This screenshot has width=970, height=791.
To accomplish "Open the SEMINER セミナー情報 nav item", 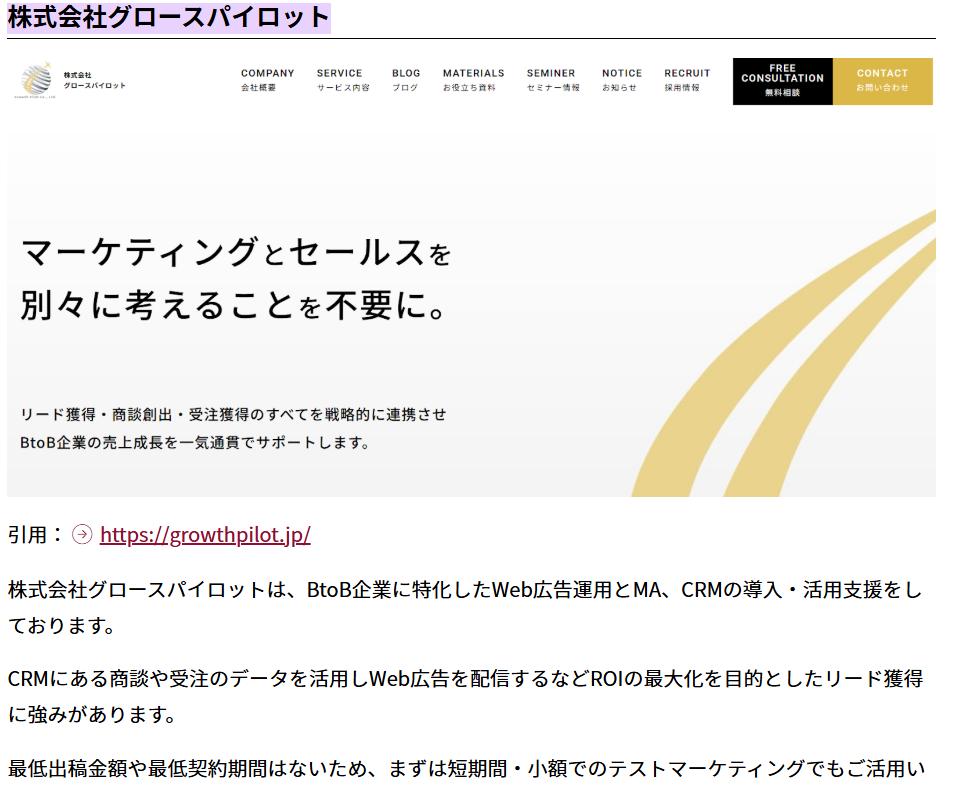I will pos(552,80).
